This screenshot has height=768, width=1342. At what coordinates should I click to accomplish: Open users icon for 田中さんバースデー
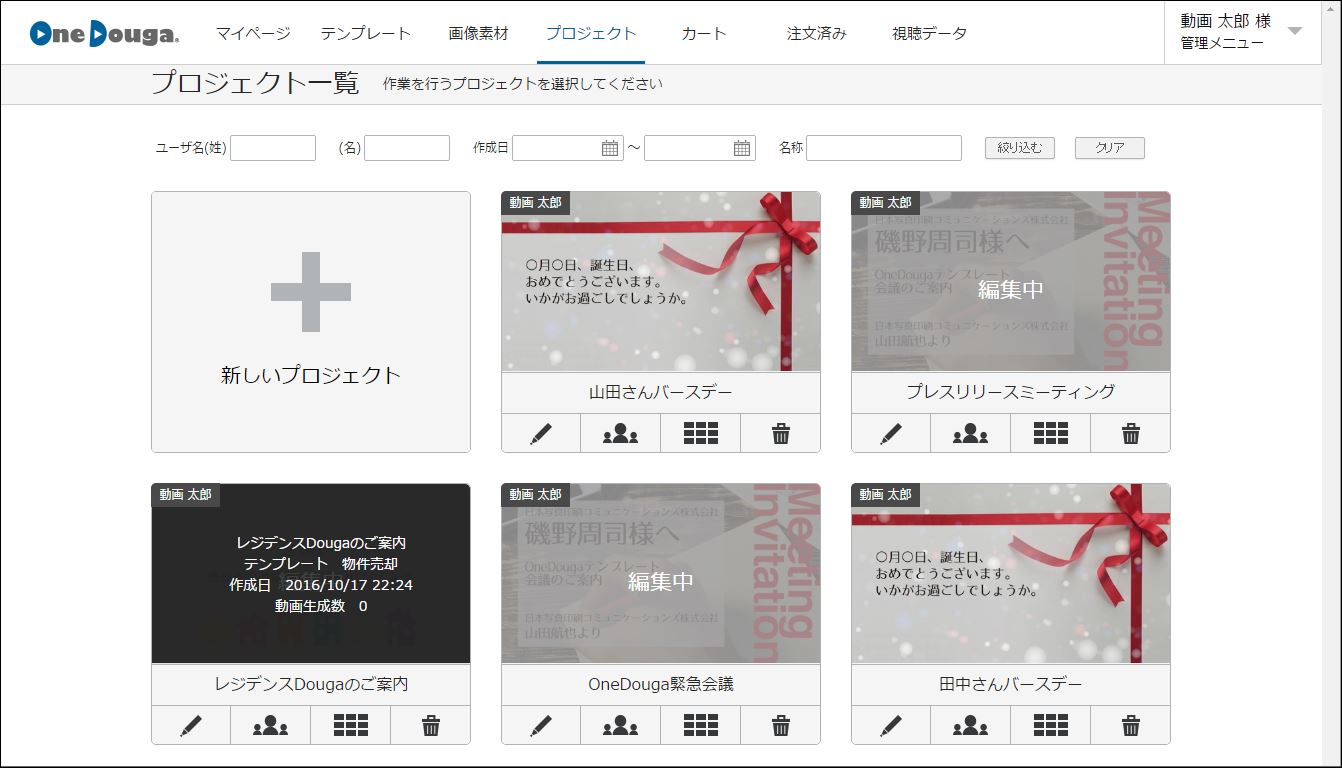[971, 726]
